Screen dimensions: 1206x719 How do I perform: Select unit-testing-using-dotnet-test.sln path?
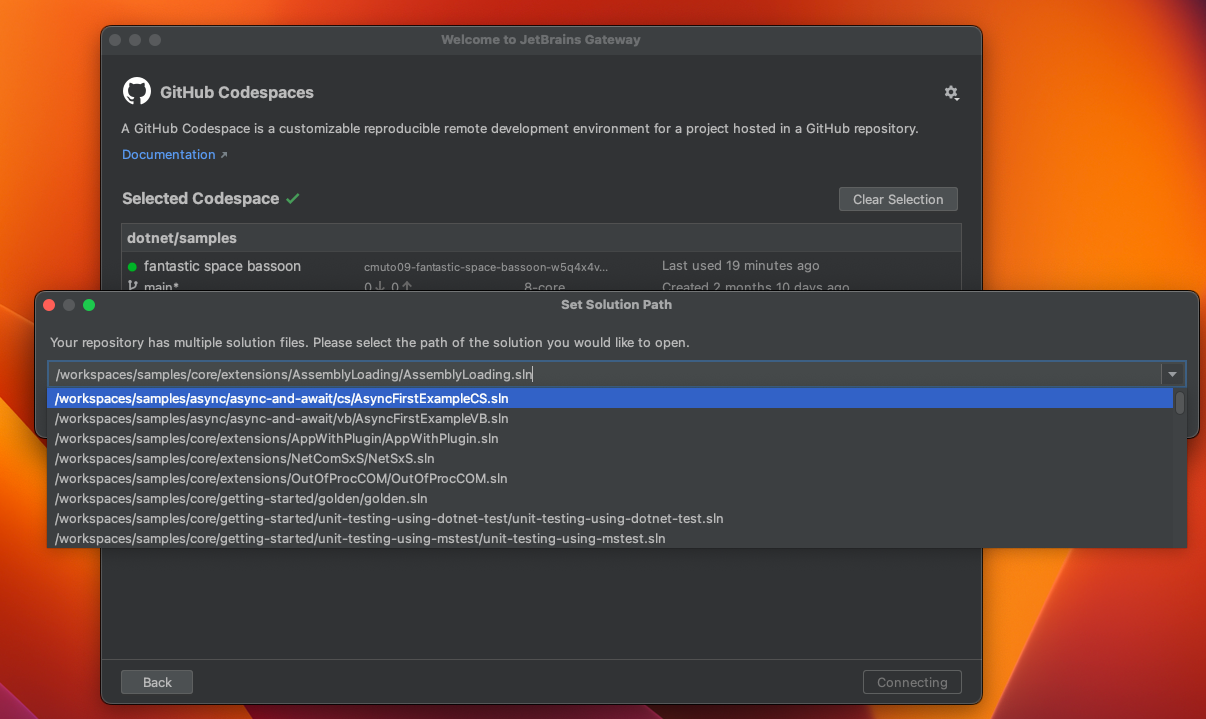(x=611, y=518)
